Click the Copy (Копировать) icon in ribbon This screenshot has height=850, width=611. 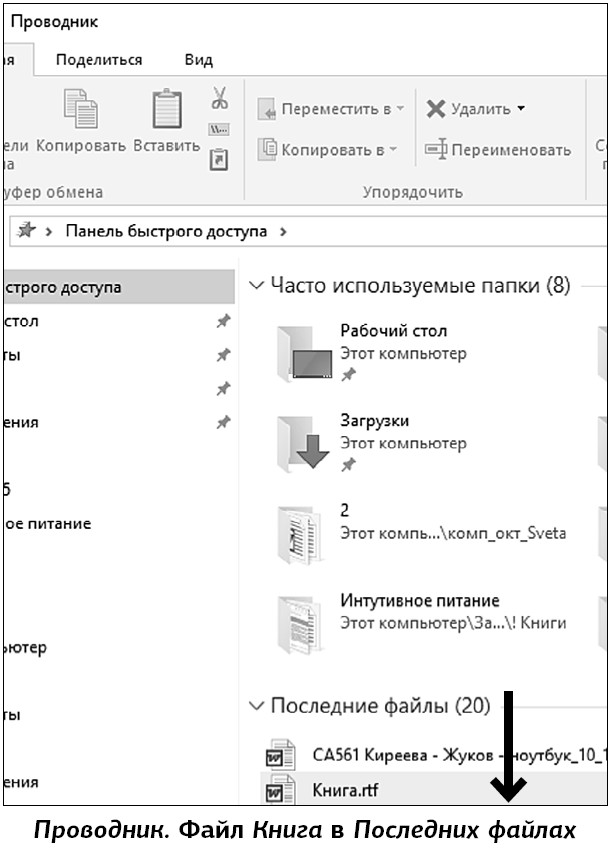80,110
